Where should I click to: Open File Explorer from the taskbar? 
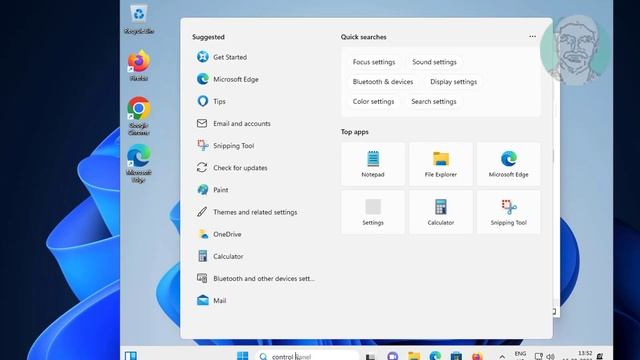pyautogui.click(x=414, y=356)
